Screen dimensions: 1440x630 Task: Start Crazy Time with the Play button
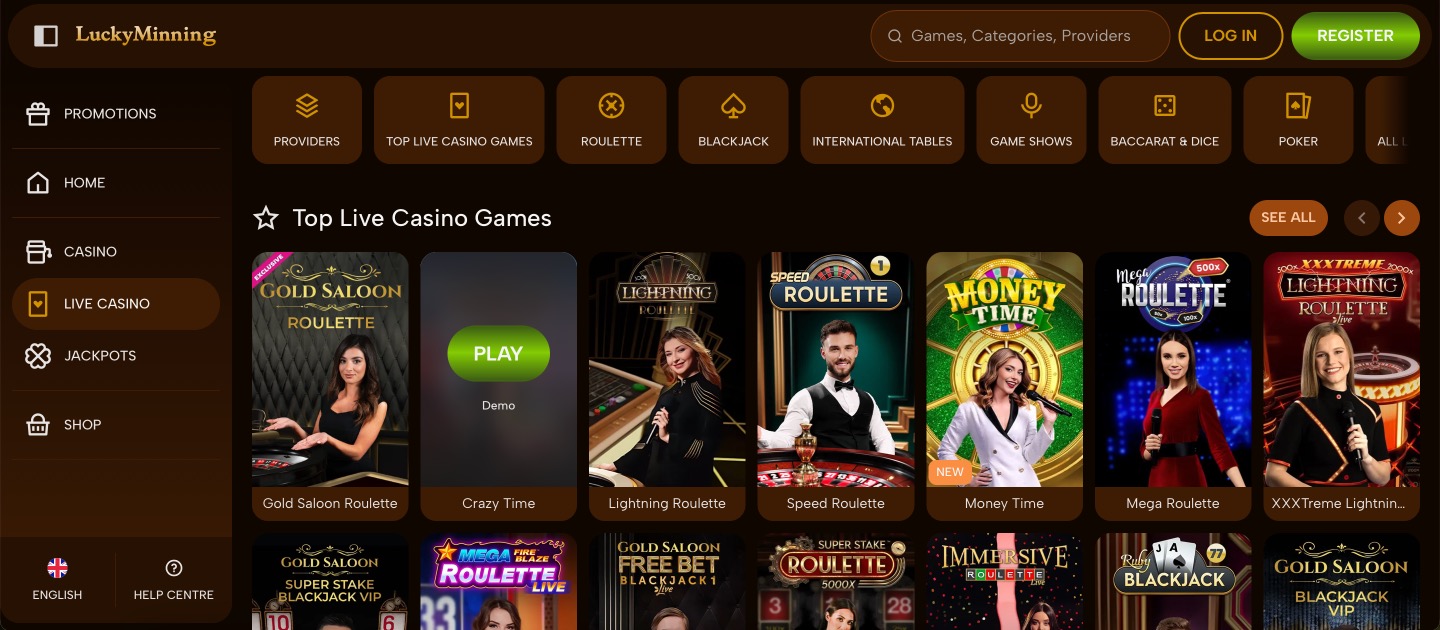[498, 354]
